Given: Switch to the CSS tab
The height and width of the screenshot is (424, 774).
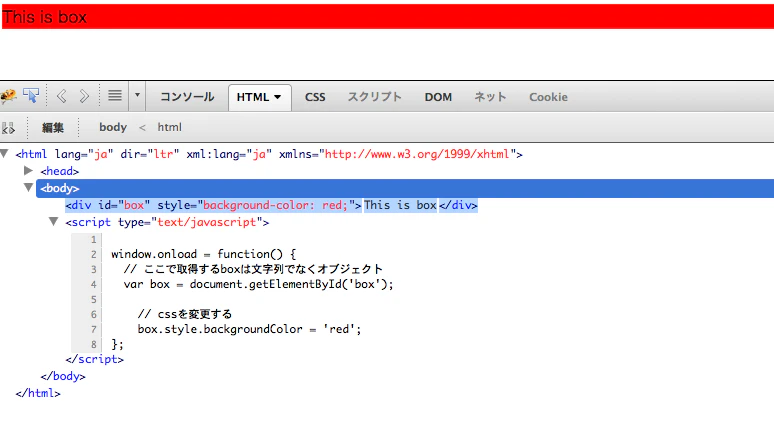Looking at the screenshot, I should 315,97.
